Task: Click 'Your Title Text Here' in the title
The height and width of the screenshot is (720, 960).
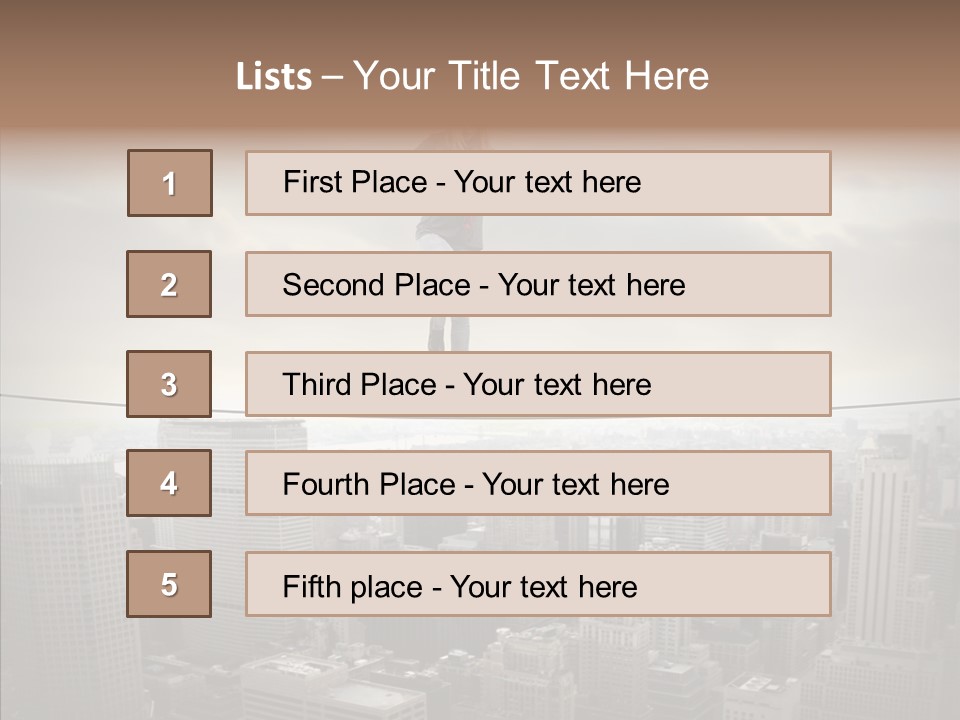Action: tap(530, 76)
